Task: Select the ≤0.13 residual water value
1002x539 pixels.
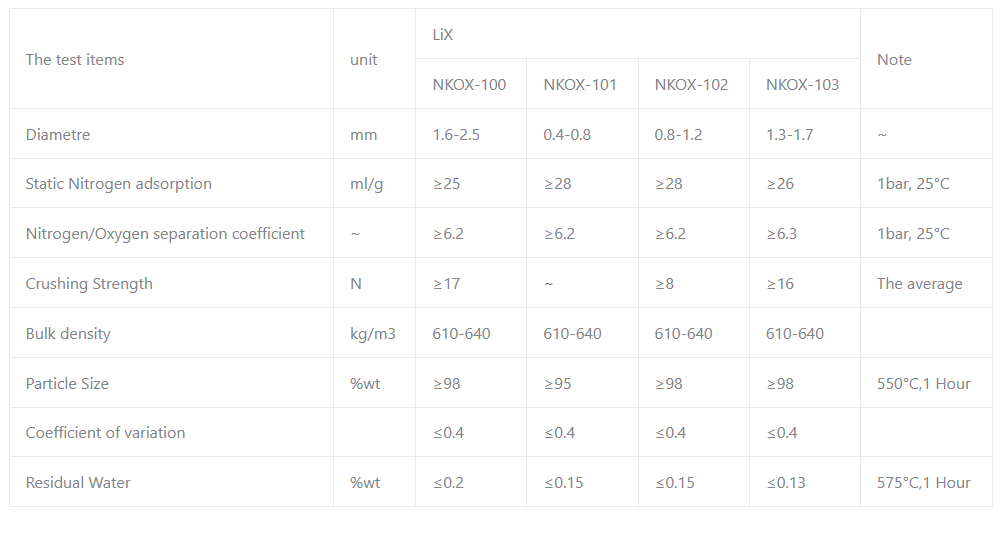Action: (x=786, y=483)
